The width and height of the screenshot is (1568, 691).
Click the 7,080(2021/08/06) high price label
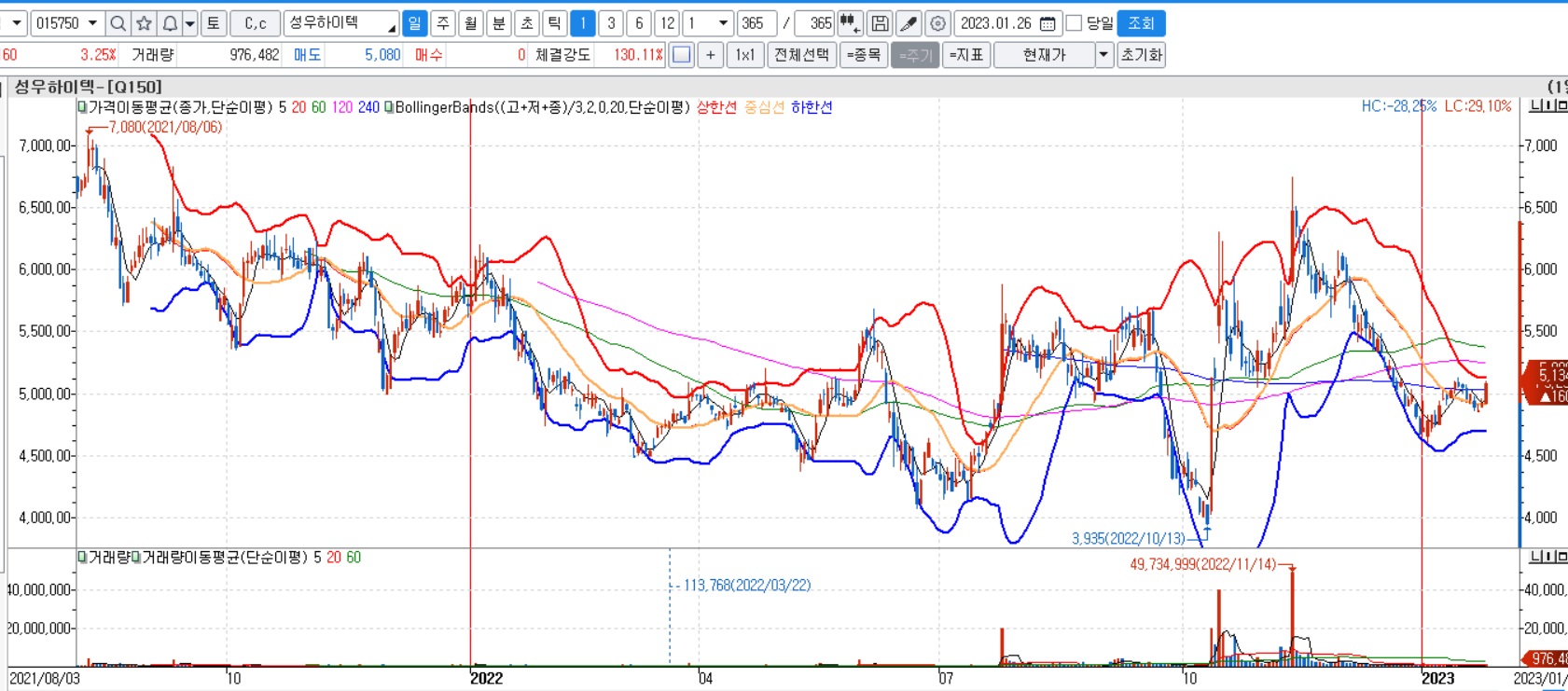(x=165, y=127)
